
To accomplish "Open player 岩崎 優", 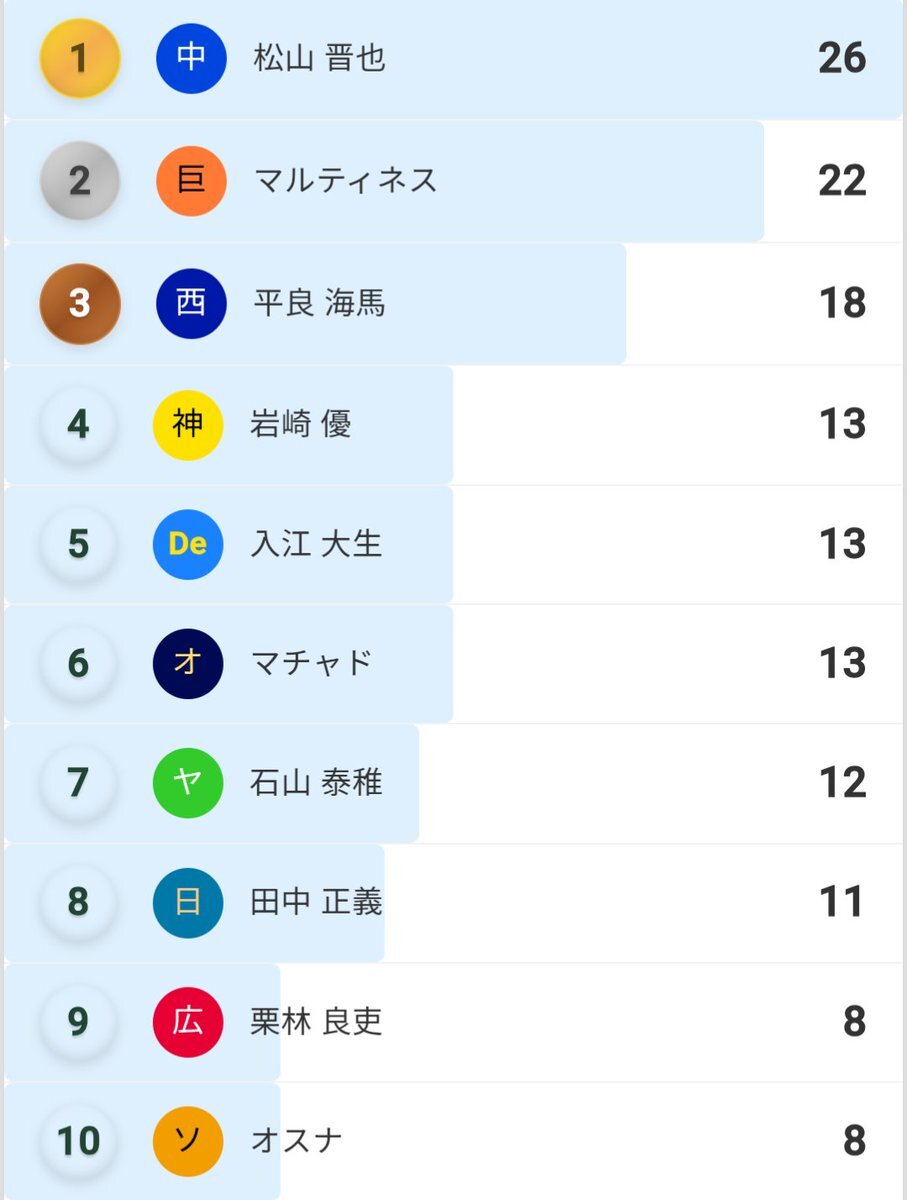I will click(x=301, y=425).
